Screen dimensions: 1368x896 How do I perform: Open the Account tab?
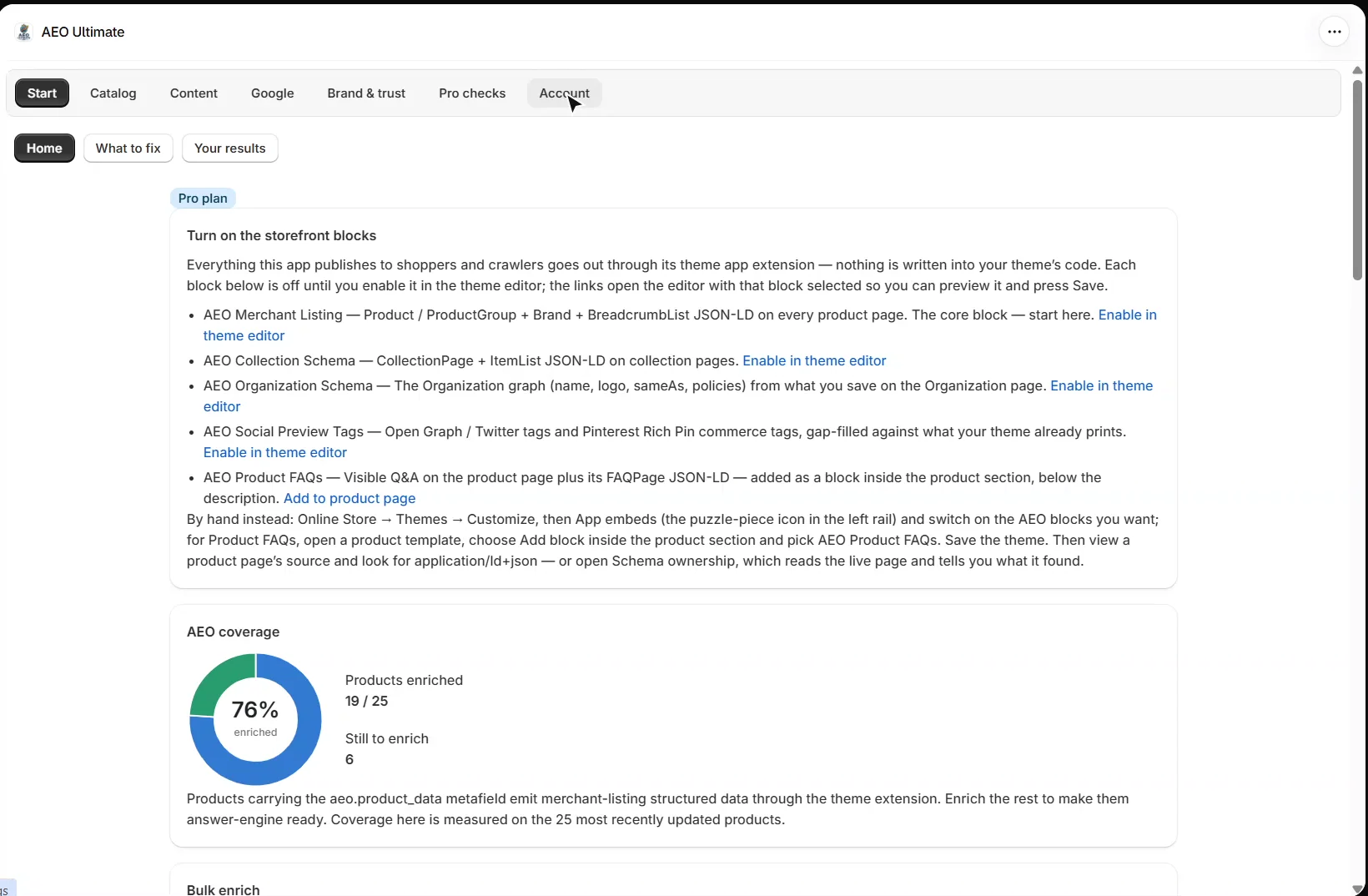click(565, 93)
